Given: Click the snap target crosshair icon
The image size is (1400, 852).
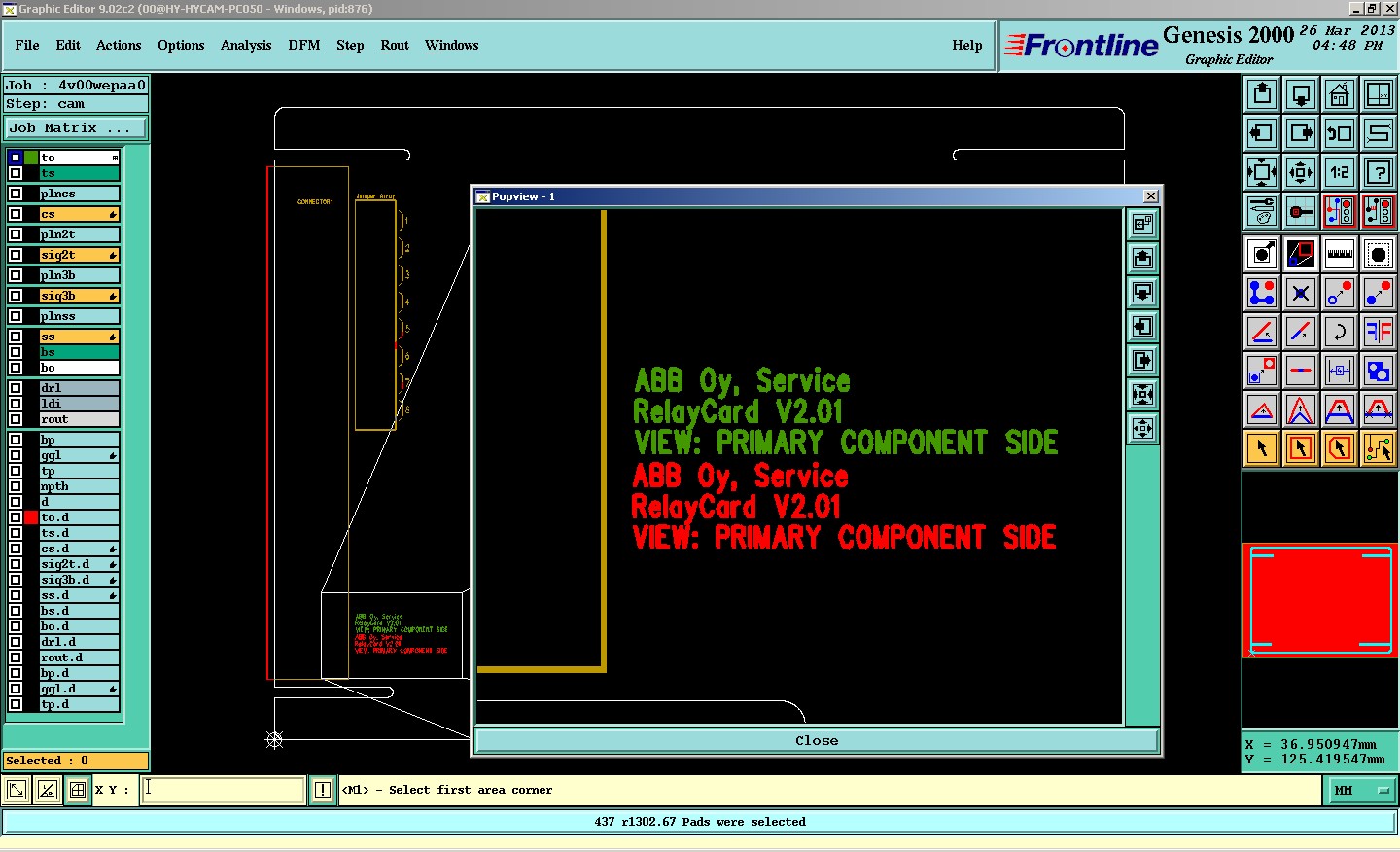Looking at the screenshot, I should [x=1301, y=211].
